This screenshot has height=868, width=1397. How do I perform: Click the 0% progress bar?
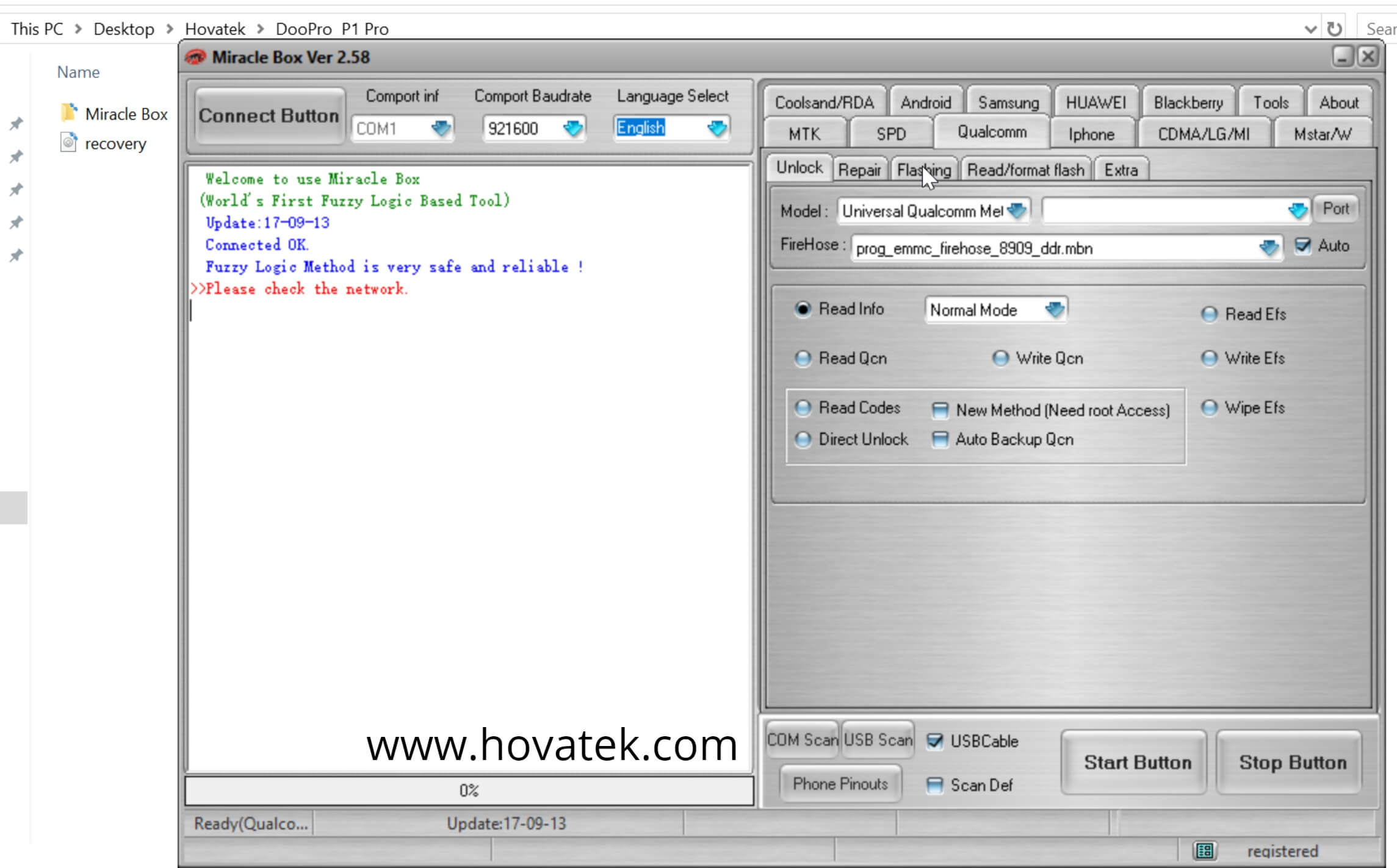pyautogui.click(x=469, y=791)
